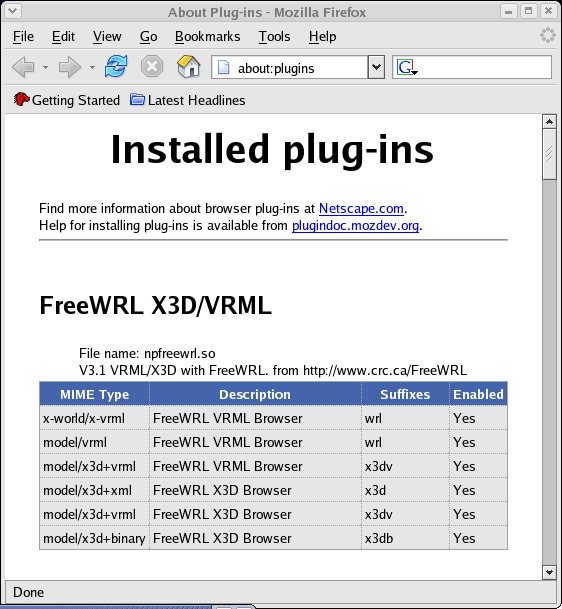Go back with the Back arrow
This screenshot has width=562, height=609.
point(23,67)
